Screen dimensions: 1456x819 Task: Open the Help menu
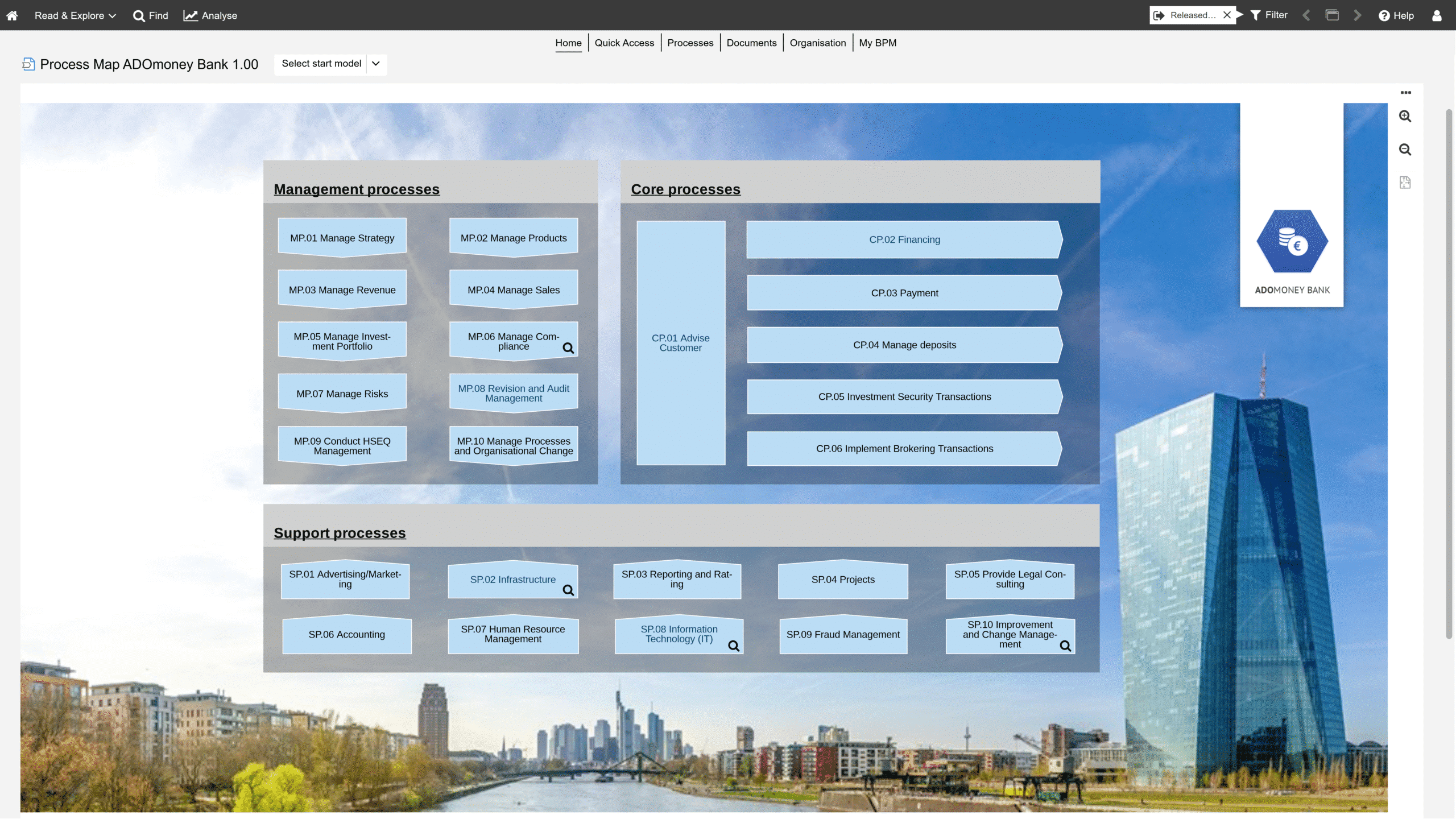tap(1396, 15)
